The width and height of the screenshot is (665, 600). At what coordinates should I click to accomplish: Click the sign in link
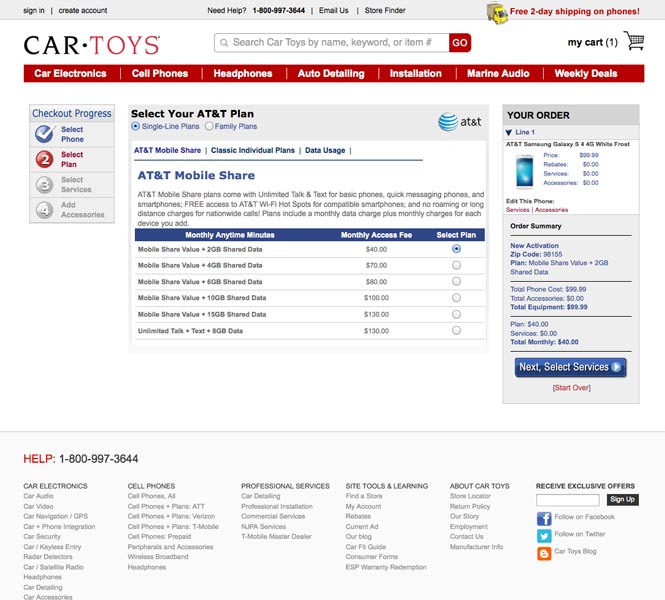34,10
